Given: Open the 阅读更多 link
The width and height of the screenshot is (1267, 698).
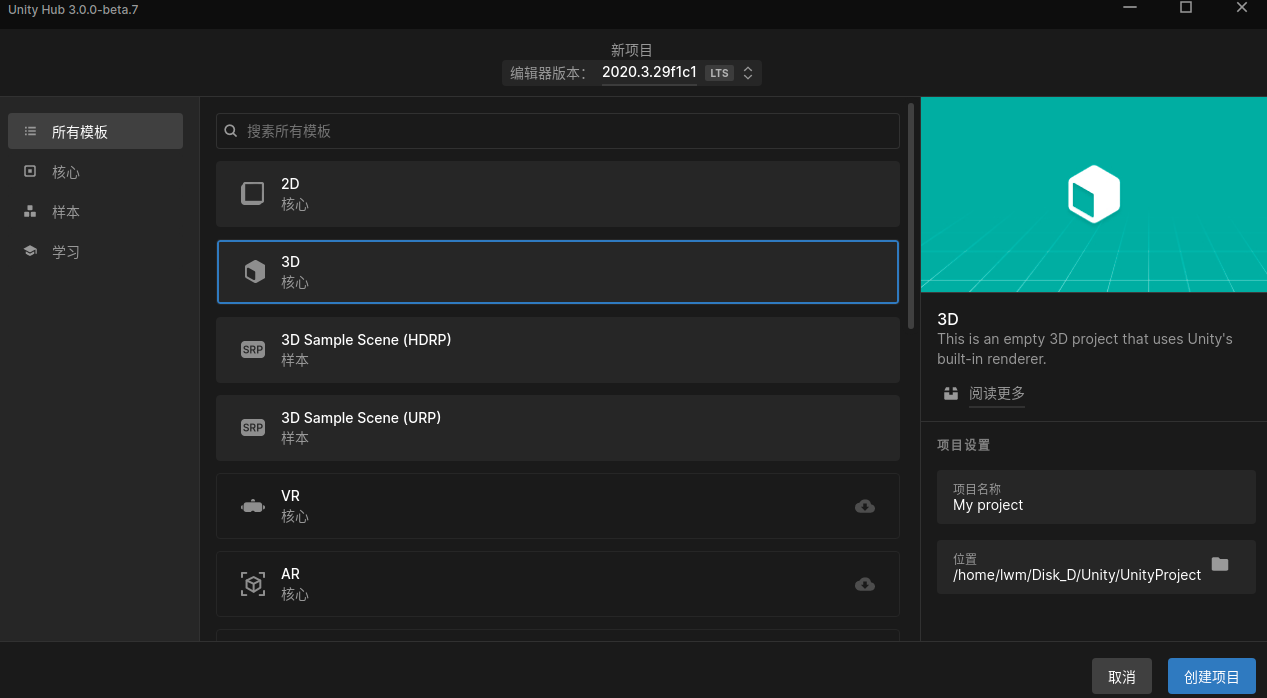Looking at the screenshot, I should pyautogui.click(x=996, y=393).
